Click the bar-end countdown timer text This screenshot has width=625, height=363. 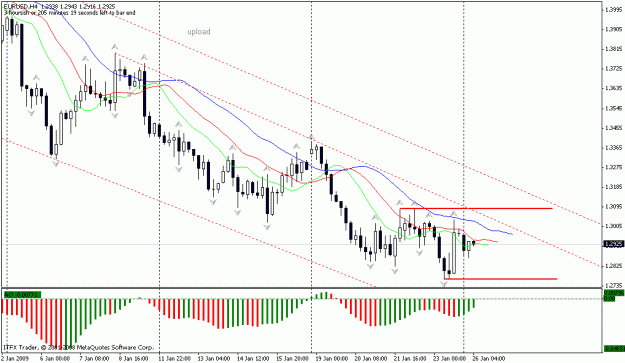pos(69,13)
